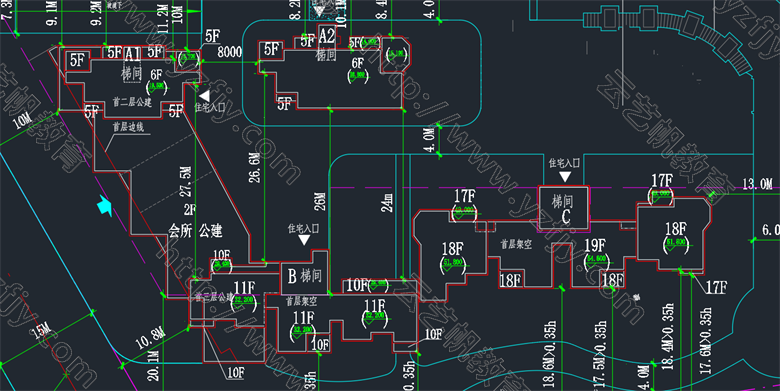780x391 pixels.
Task: Click the A2 梯间 label
Action: click(x=326, y=44)
